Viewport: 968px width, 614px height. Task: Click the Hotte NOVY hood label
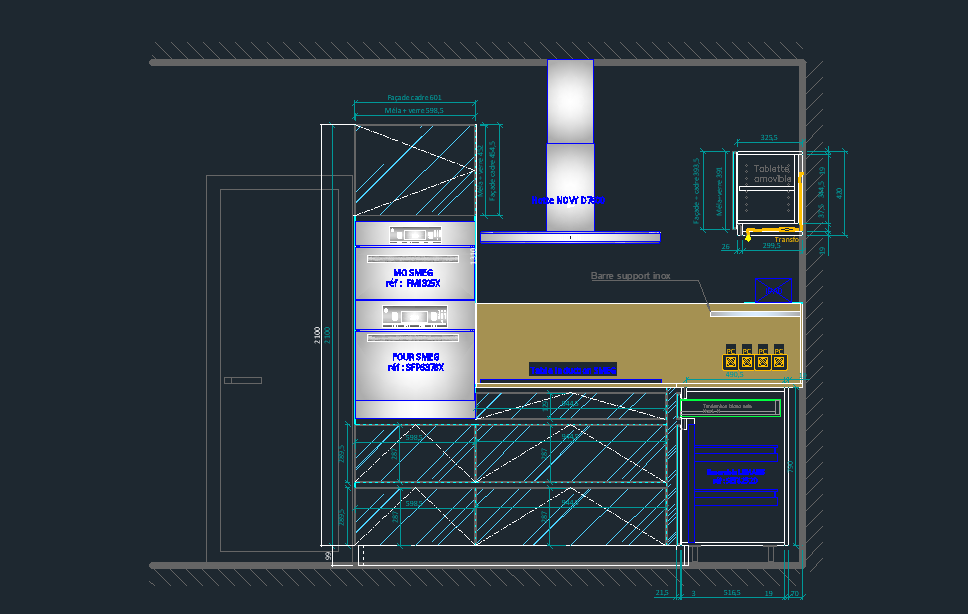[x=568, y=200]
